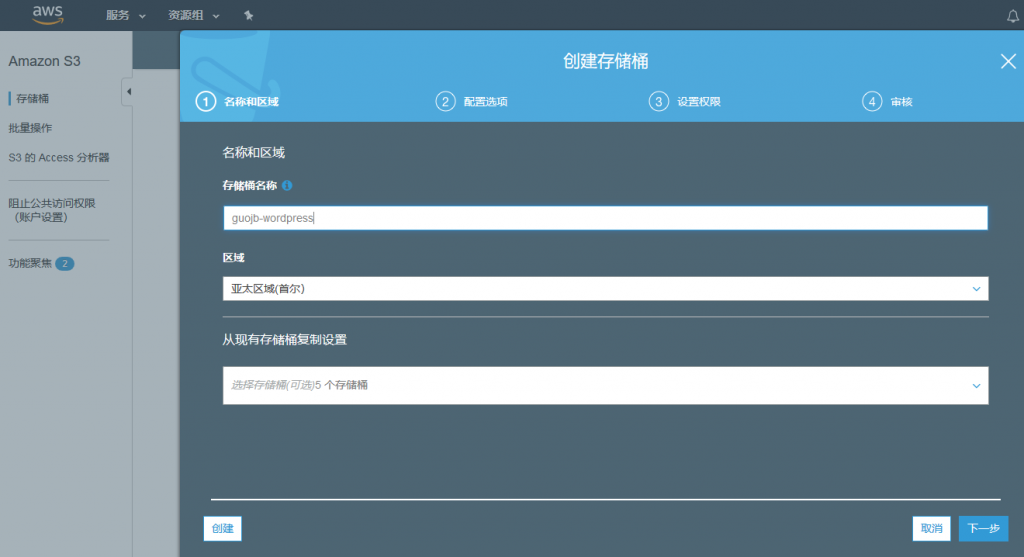Screen dimensions: 1024x557
Task: Open 阻止公共访问权限 (账户设置) link
Action: [52, 210]
